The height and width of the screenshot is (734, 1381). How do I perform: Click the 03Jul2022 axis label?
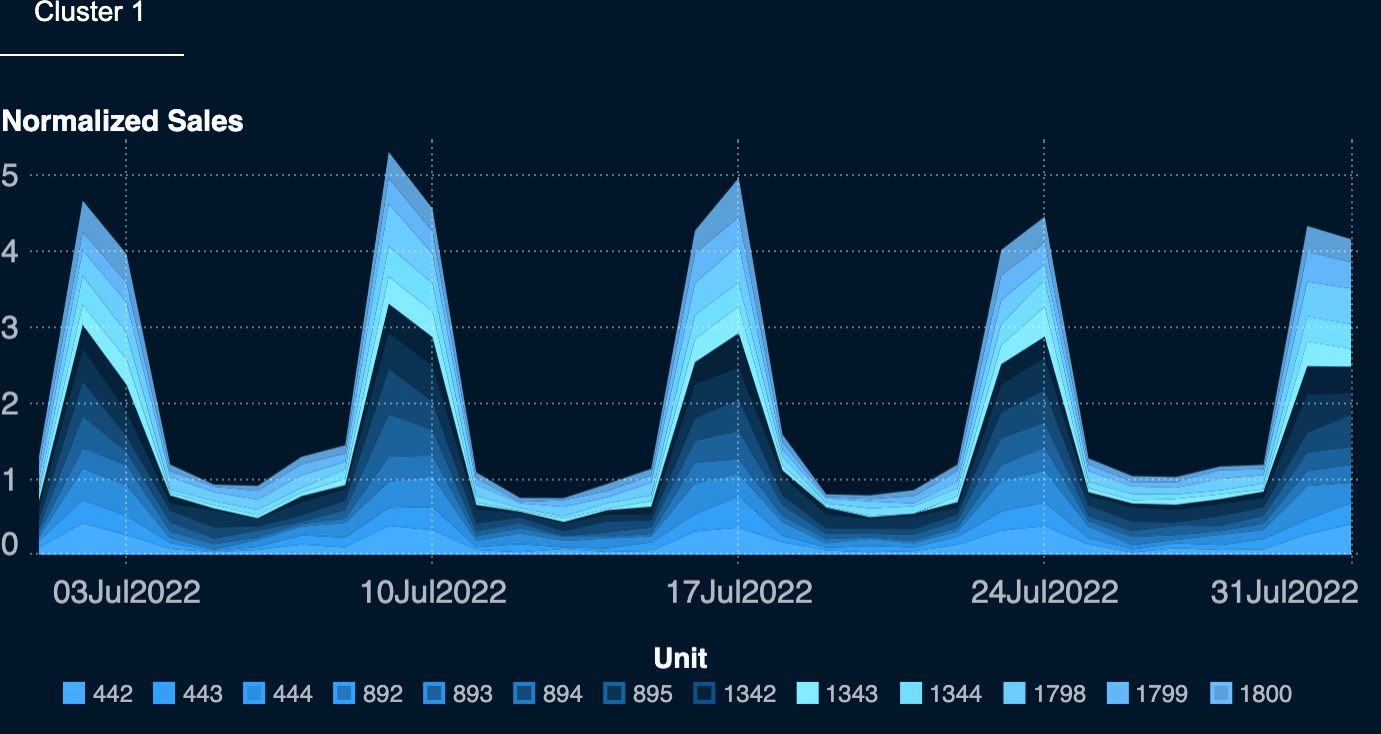point(127,592)
